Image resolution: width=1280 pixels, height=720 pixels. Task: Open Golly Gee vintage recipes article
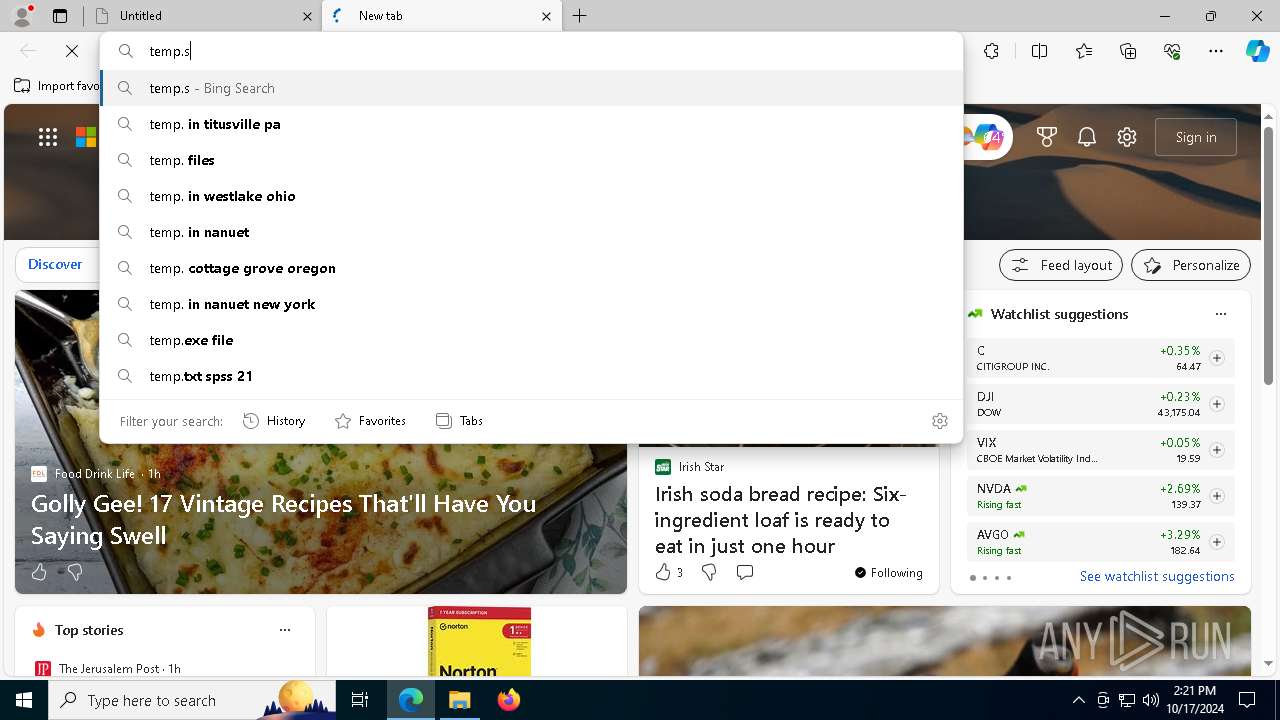click(283, 520)
